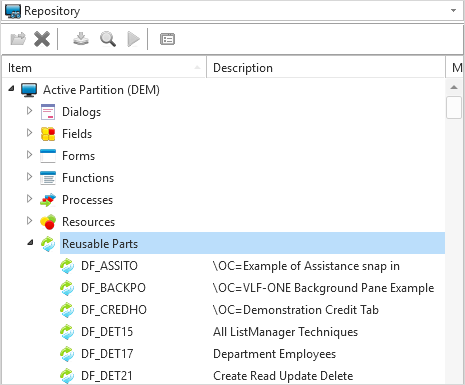The height and width of the screenshot is (385, 465).
Task: Collapse the Active Partition (DEM) node
Action: 11,89
